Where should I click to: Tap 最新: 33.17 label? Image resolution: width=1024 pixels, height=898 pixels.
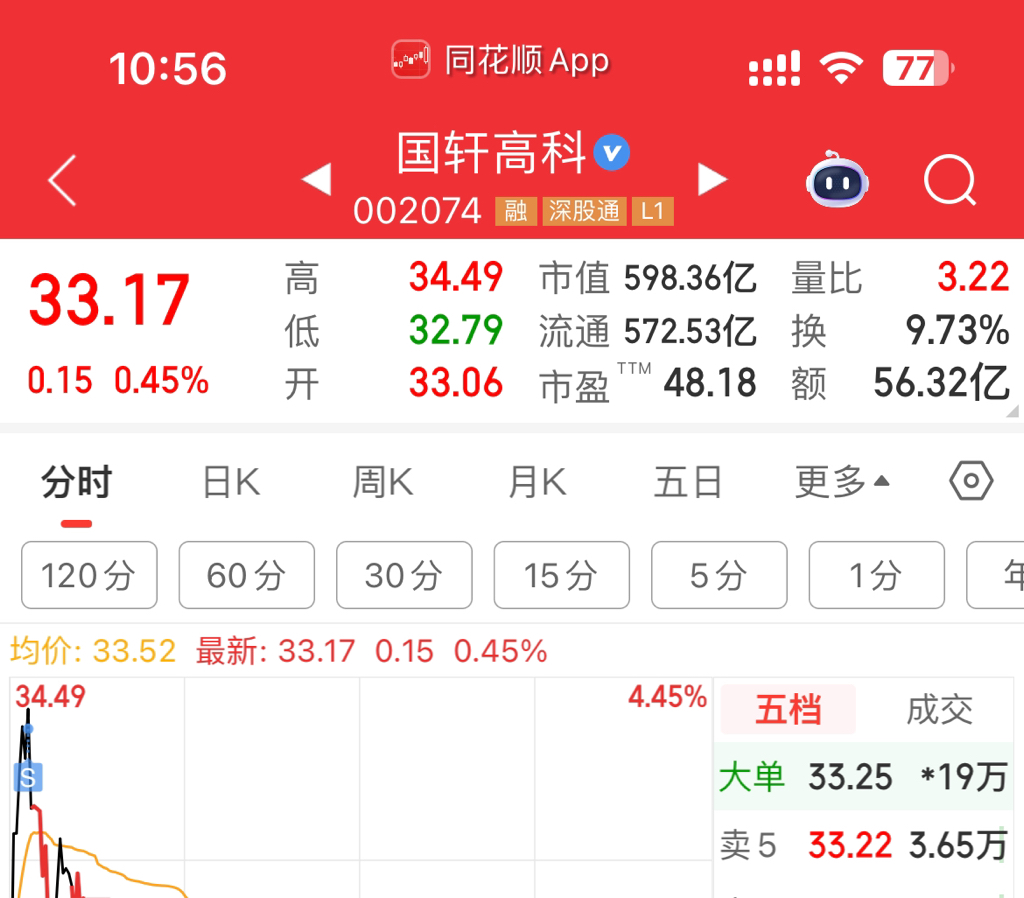(275, 651)
